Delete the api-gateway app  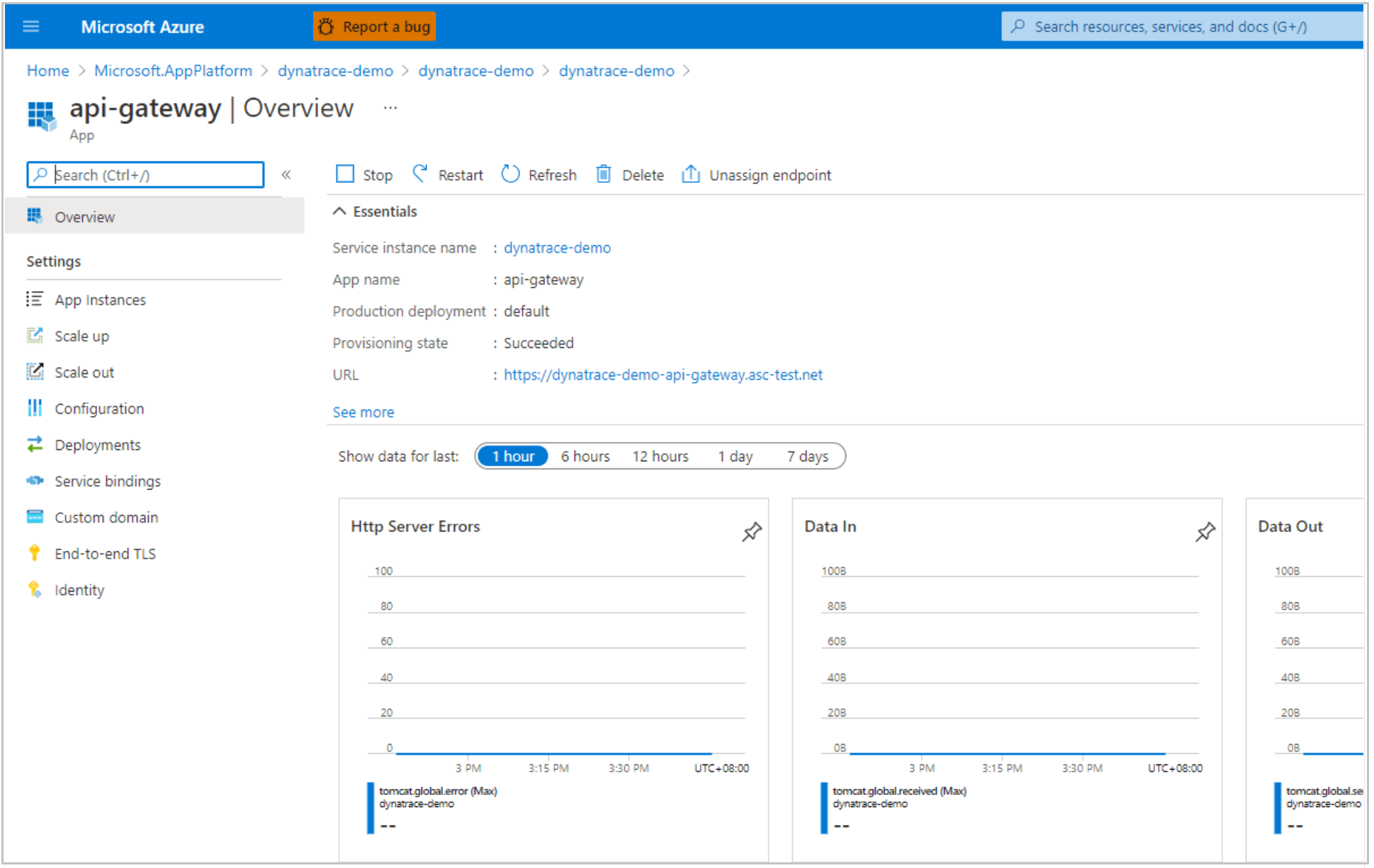coord(603,174)
